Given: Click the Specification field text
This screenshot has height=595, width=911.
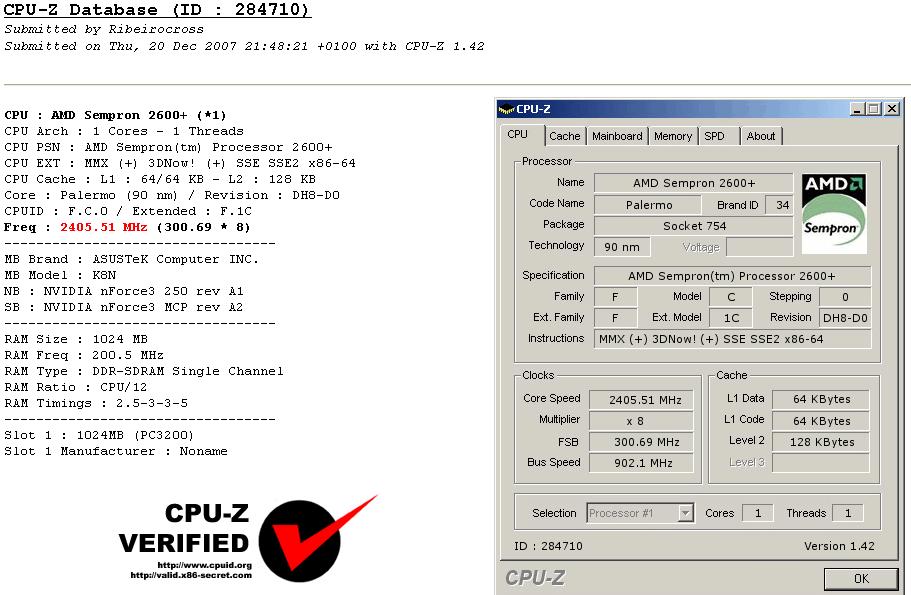Looking at the screenshot, I should click(x=732, y=276).
